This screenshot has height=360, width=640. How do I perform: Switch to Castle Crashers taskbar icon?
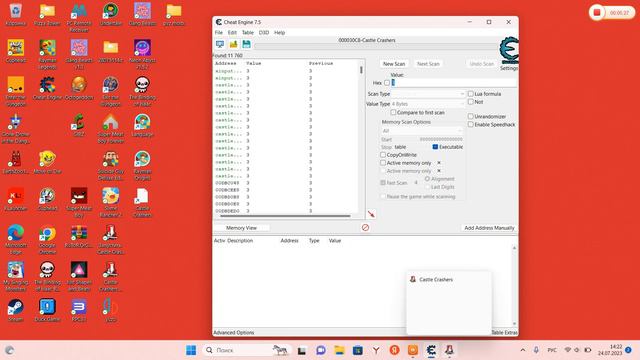449,350
